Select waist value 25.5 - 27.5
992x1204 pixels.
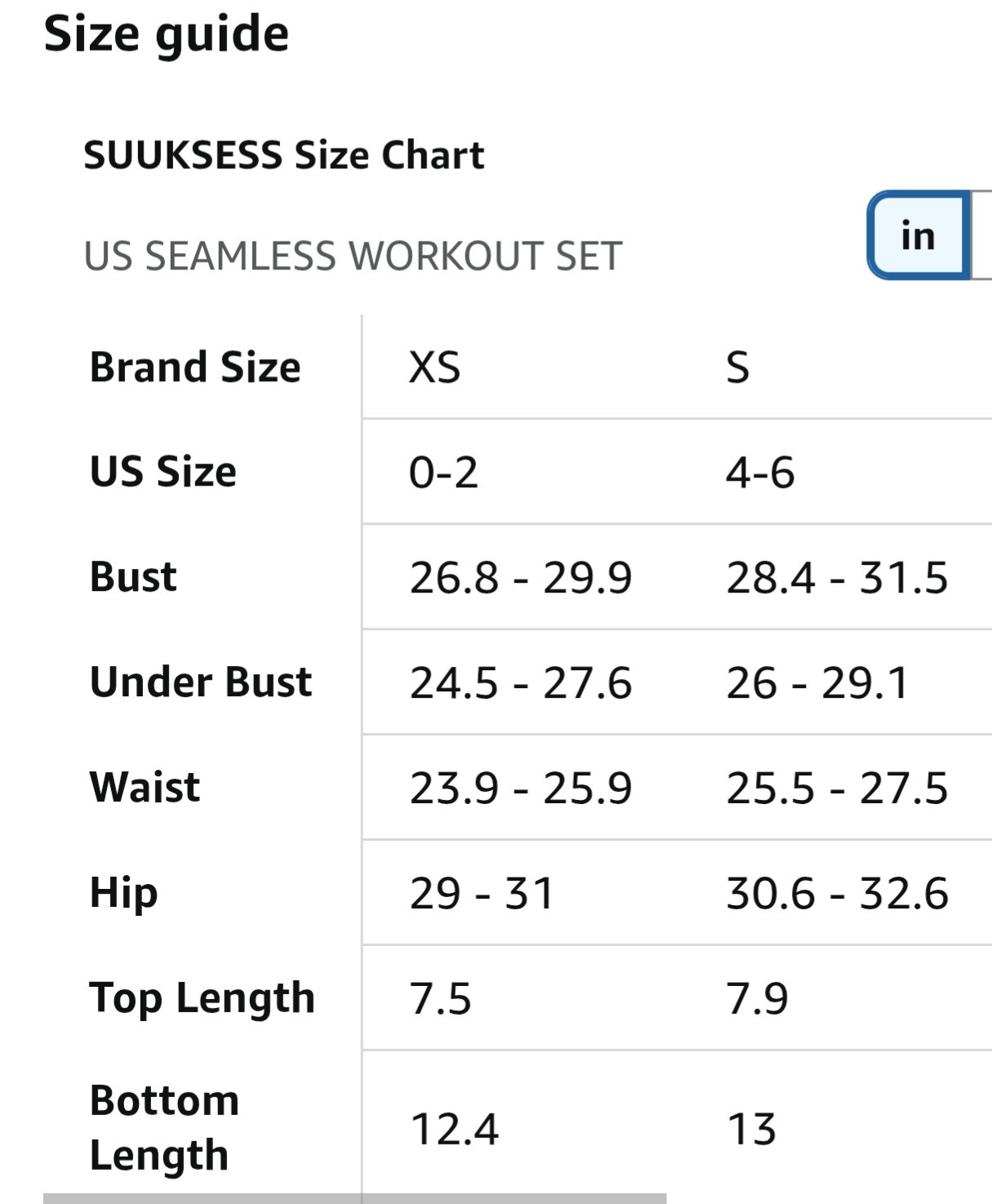point(837,789)
